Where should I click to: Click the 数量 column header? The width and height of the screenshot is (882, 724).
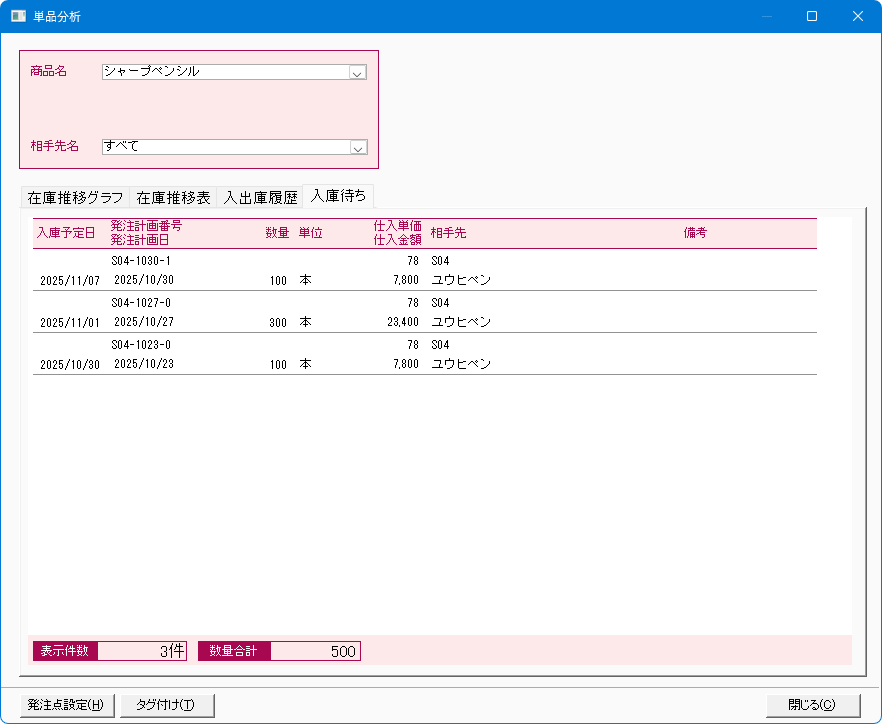point(277,233)
